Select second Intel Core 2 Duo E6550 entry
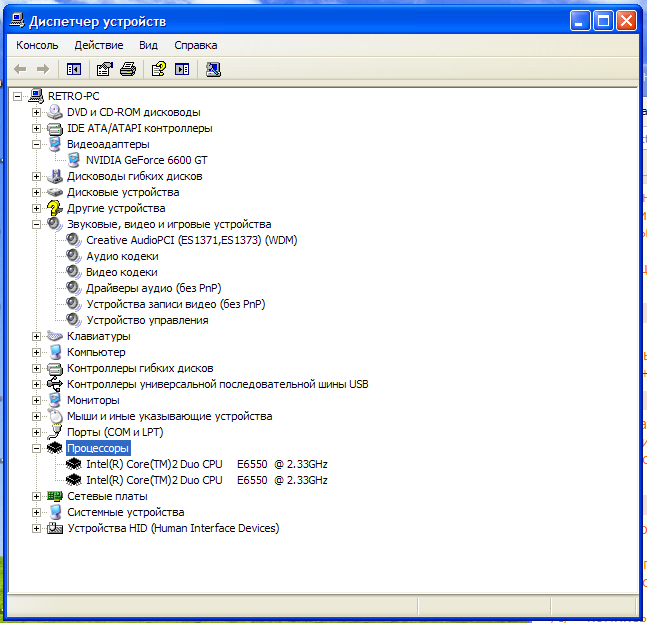This screenshot has height=623, width=647. pyautogui.click(x=207, y=481)
